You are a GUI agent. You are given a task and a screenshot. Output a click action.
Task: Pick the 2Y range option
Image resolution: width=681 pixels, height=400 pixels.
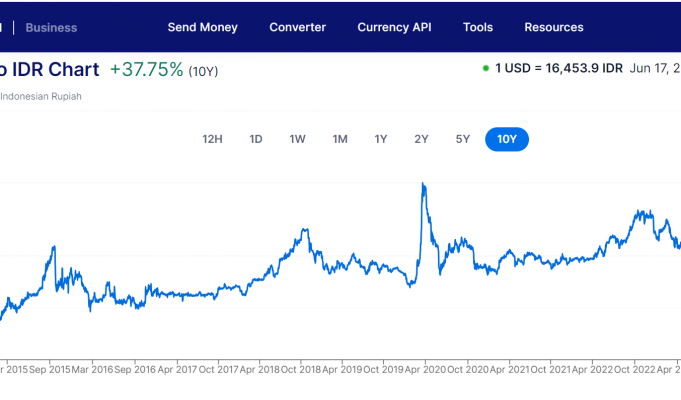421,139
